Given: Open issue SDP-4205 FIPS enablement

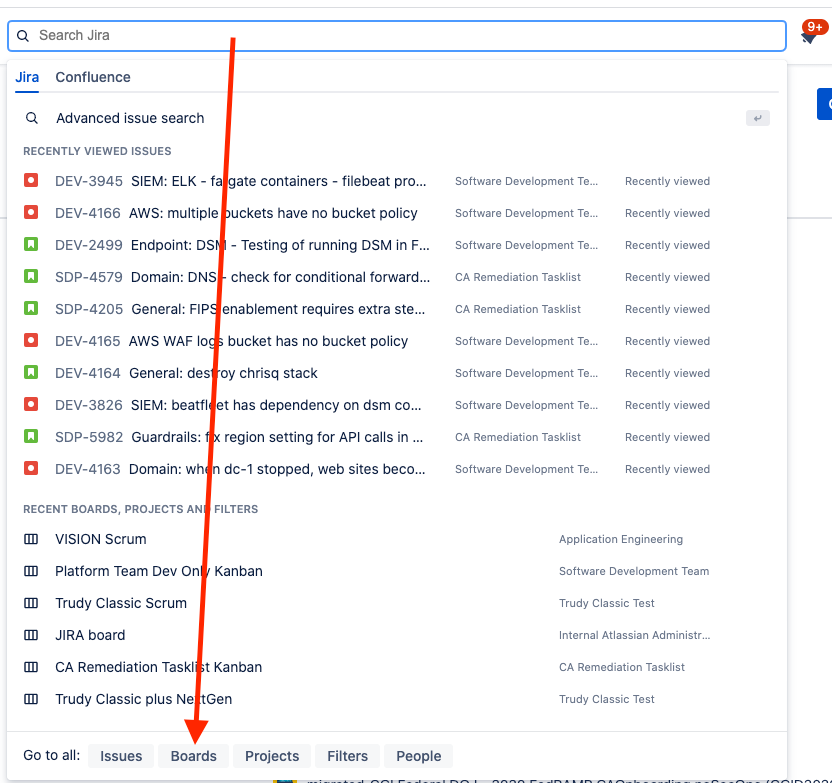Looking at the screenshot, I should click(396, 309).
